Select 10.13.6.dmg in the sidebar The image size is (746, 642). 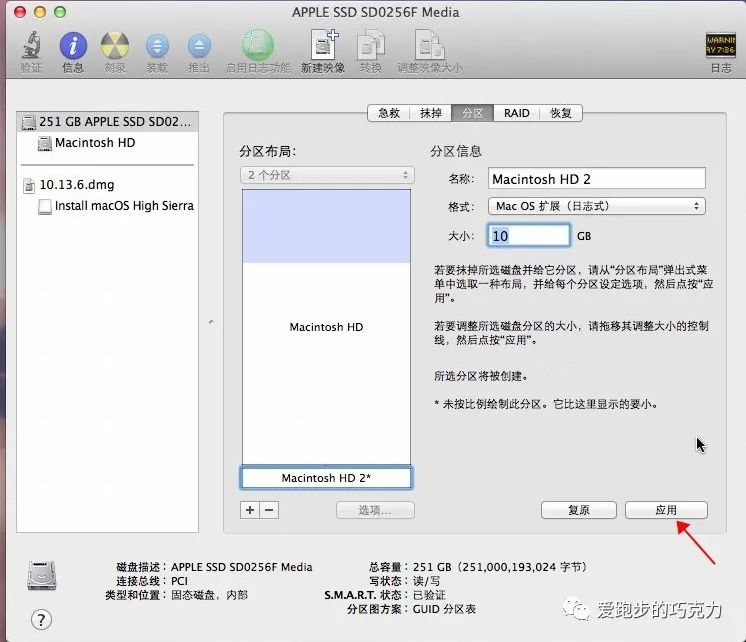pos(108,185)
